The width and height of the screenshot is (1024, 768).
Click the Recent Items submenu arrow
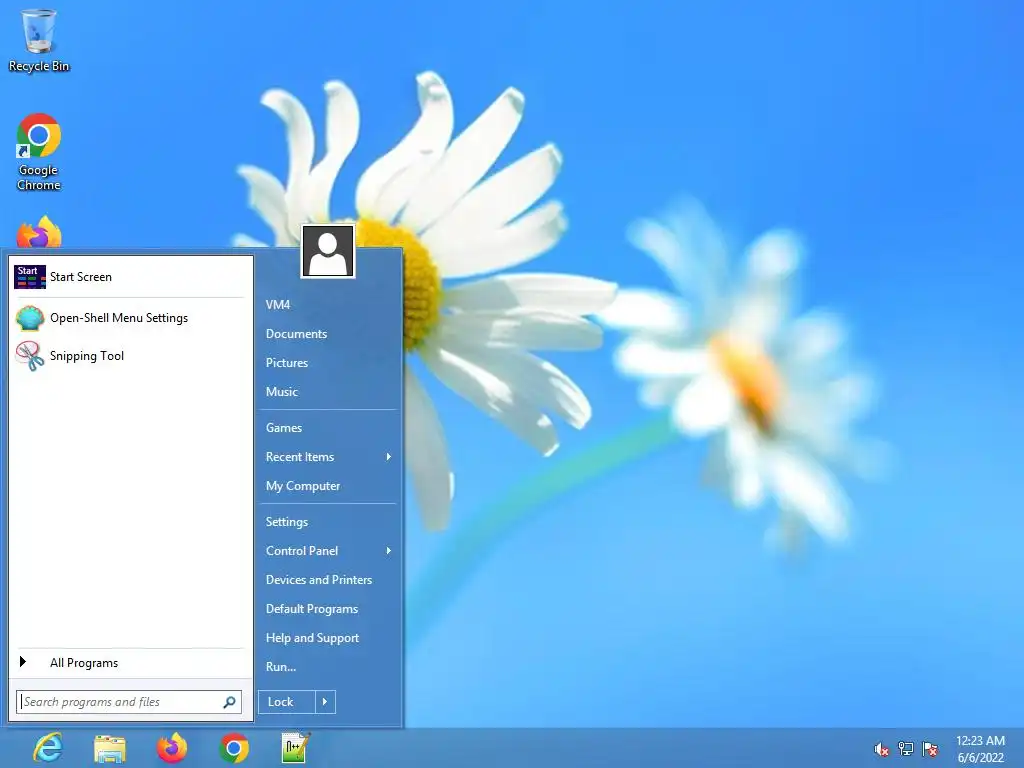pyautogui.click(x=389, y=457)
